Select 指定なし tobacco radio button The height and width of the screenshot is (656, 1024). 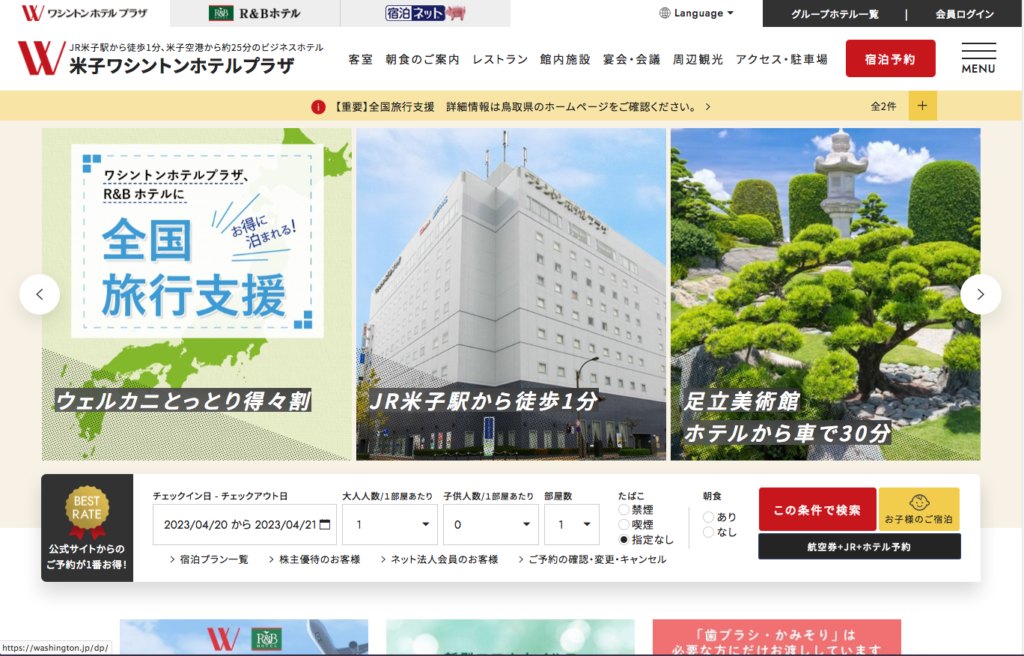click(x=624, y=539)
